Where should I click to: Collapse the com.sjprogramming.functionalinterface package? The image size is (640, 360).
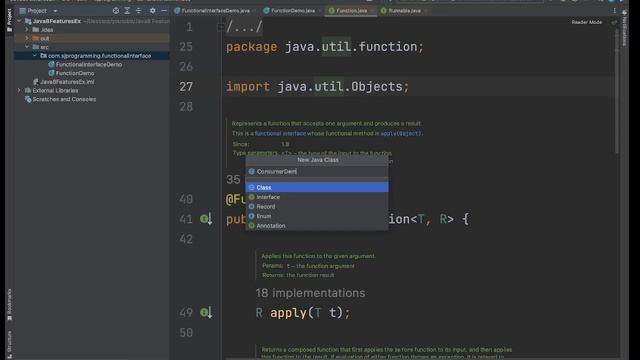click(x=35, y=56)
